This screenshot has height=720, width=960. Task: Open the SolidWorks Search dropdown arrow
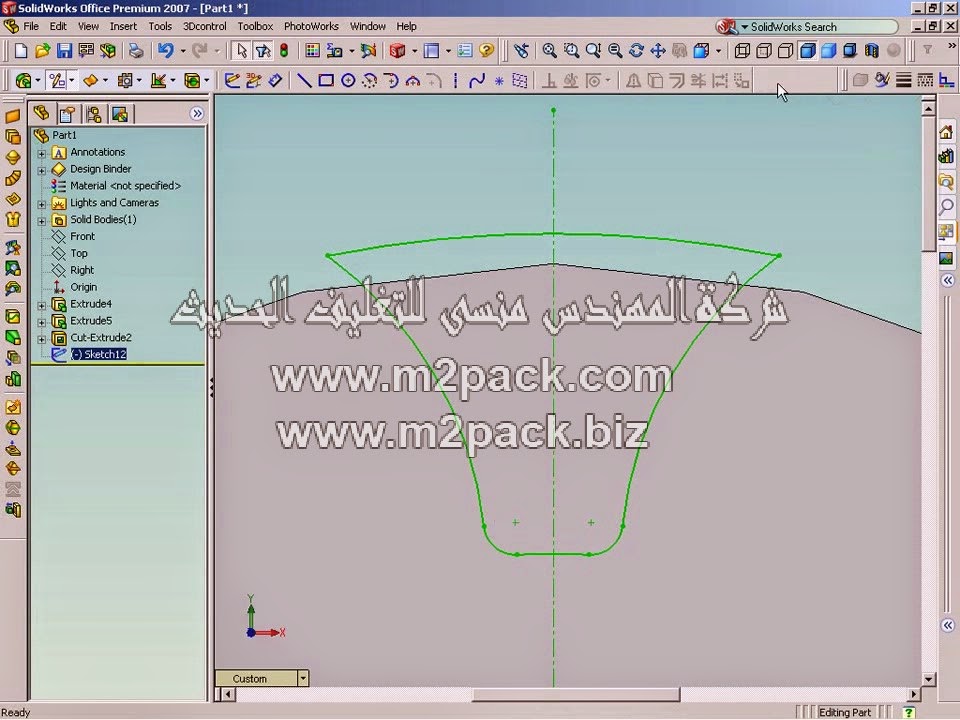coord(744,27)
